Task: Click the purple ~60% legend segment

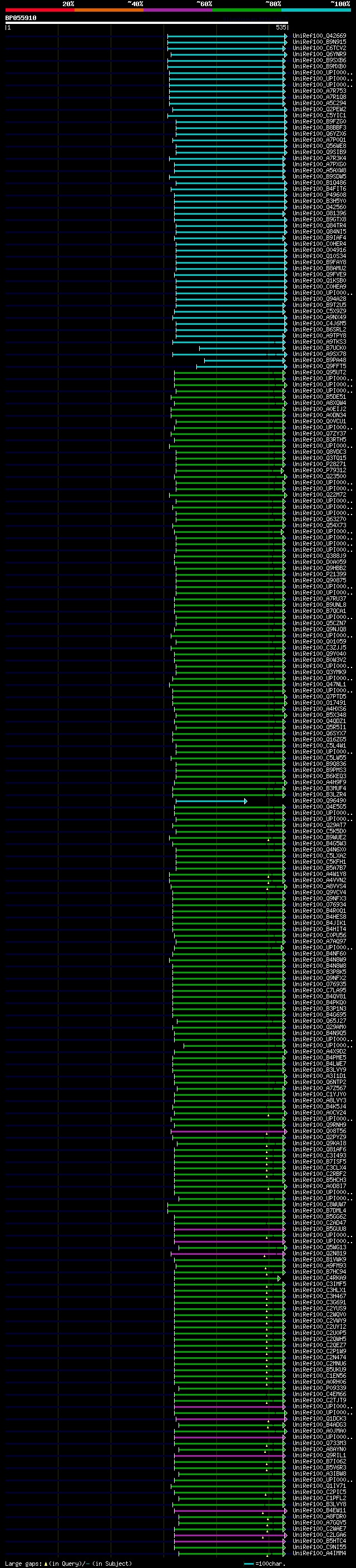Action: pyautogui.click(x=177, y=11)
